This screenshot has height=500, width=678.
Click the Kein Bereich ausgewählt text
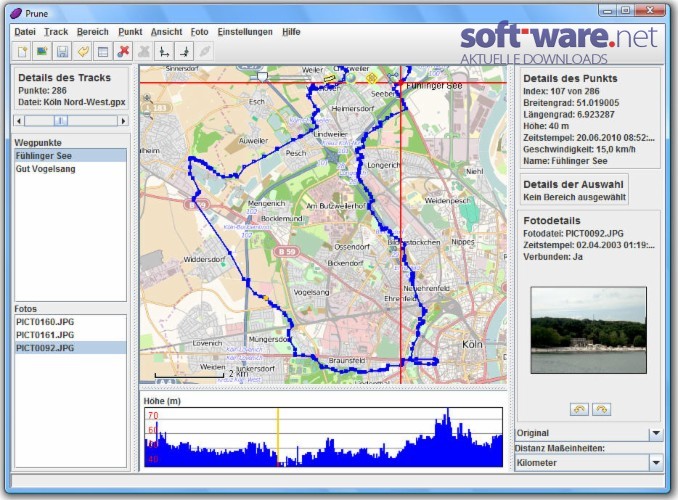pos(575,197)
